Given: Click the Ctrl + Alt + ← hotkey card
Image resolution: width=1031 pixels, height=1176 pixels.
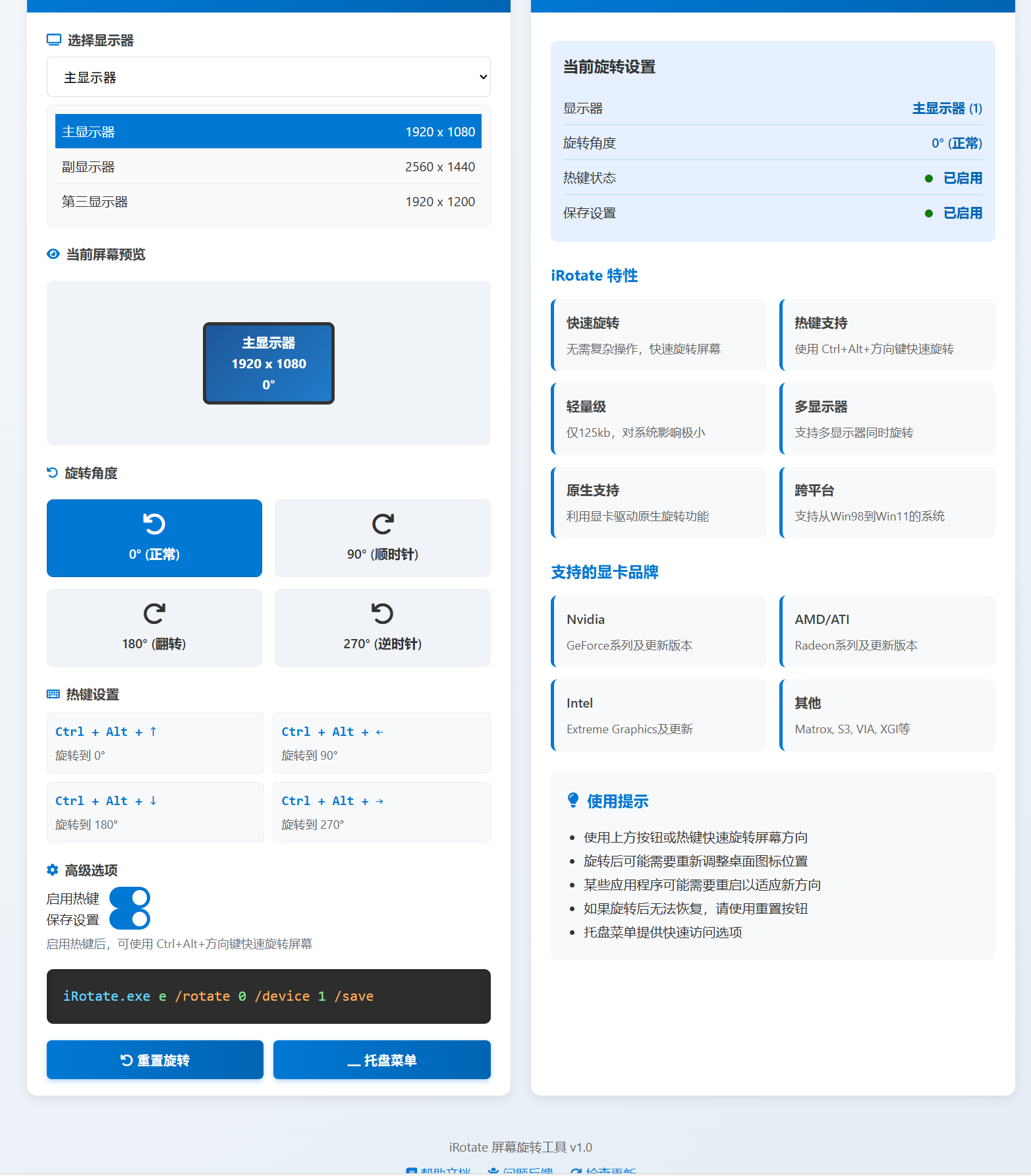Looking at the screenshot, I should tap(382, 742).
